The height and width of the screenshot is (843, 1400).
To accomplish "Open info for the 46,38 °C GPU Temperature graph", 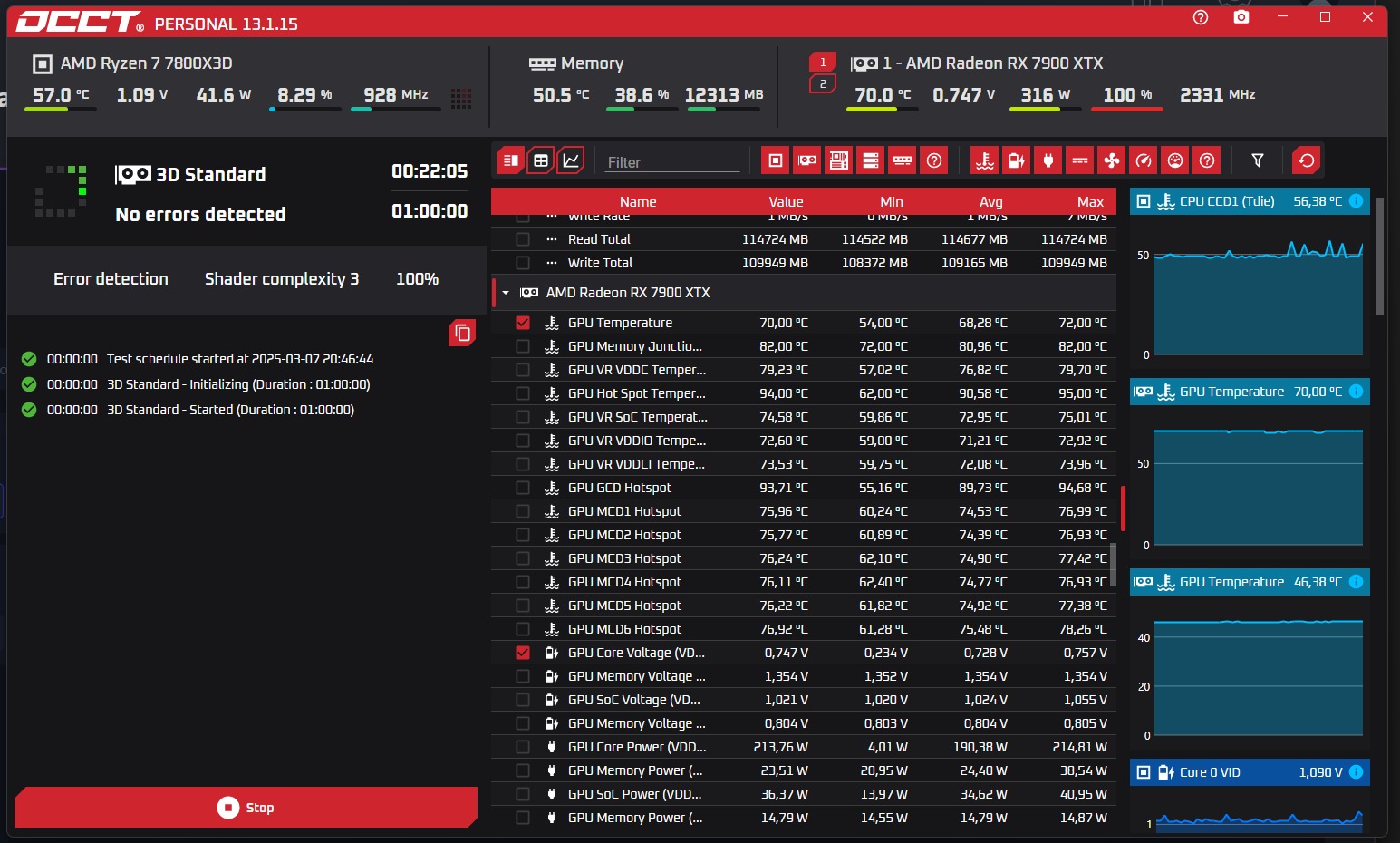I will click(1356, 582).
